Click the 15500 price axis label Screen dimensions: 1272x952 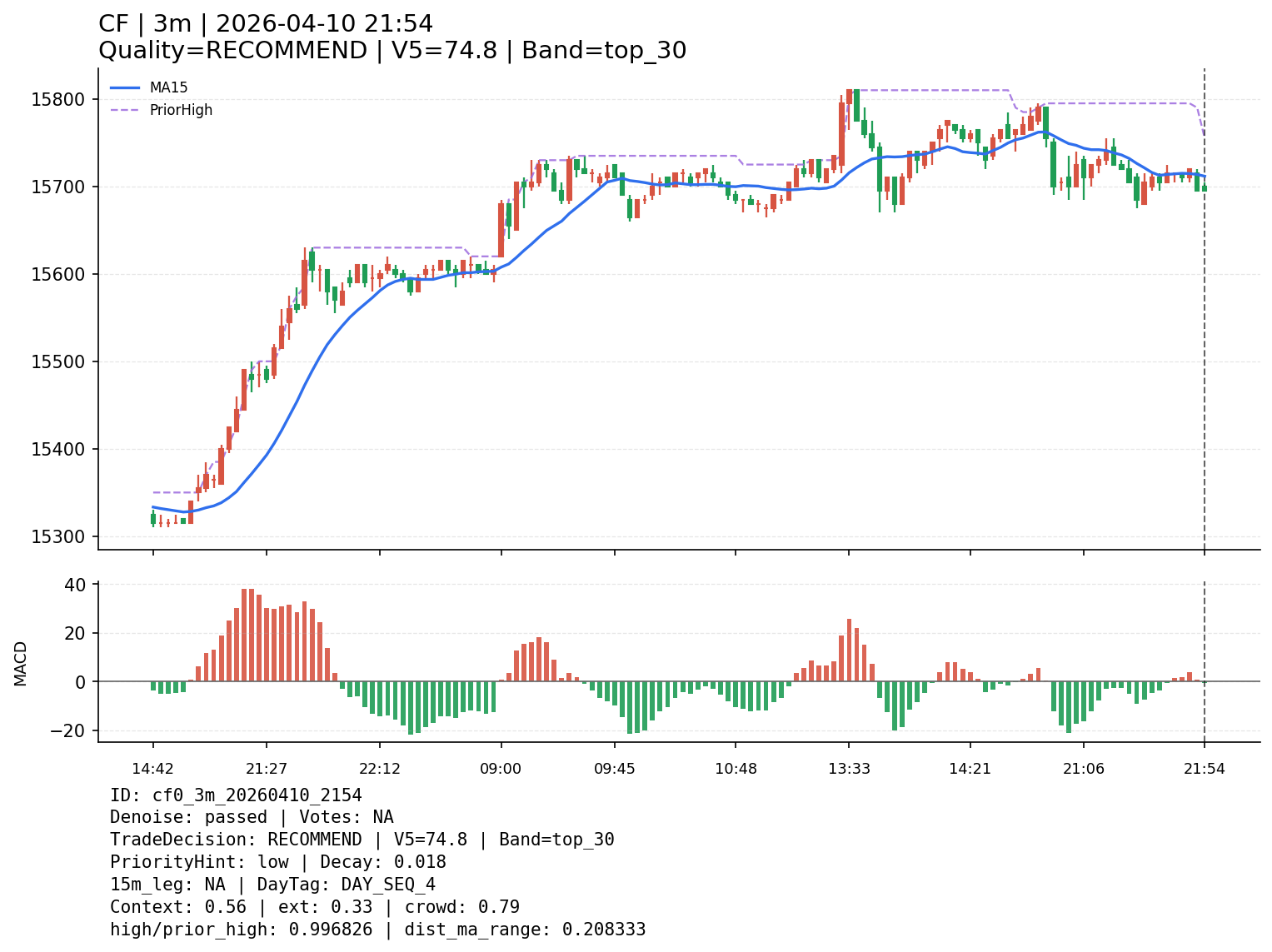tap(57, 362)
